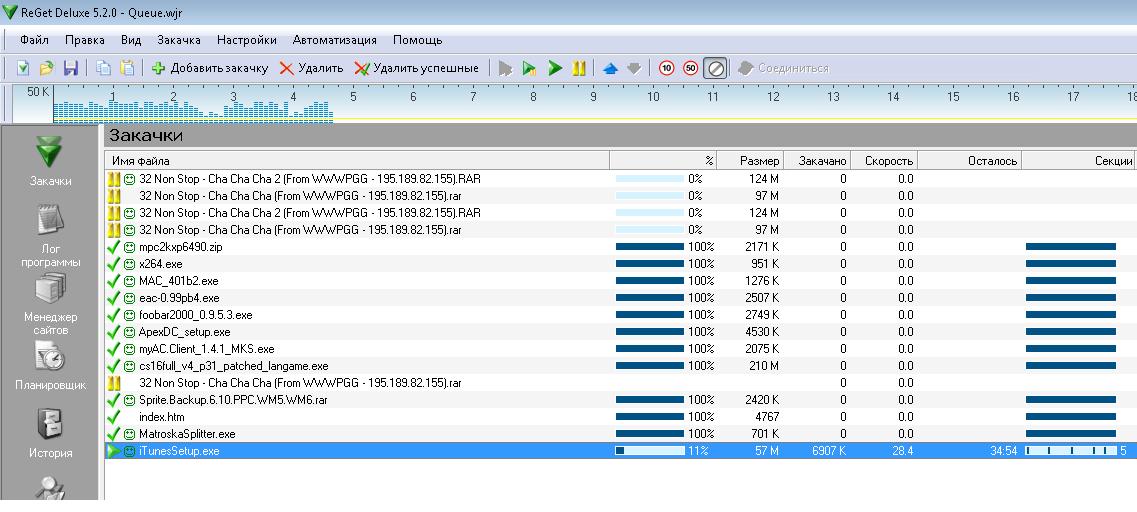Open queue file with the folder icon
The image size is (1137, 512).
coord(46,68)
